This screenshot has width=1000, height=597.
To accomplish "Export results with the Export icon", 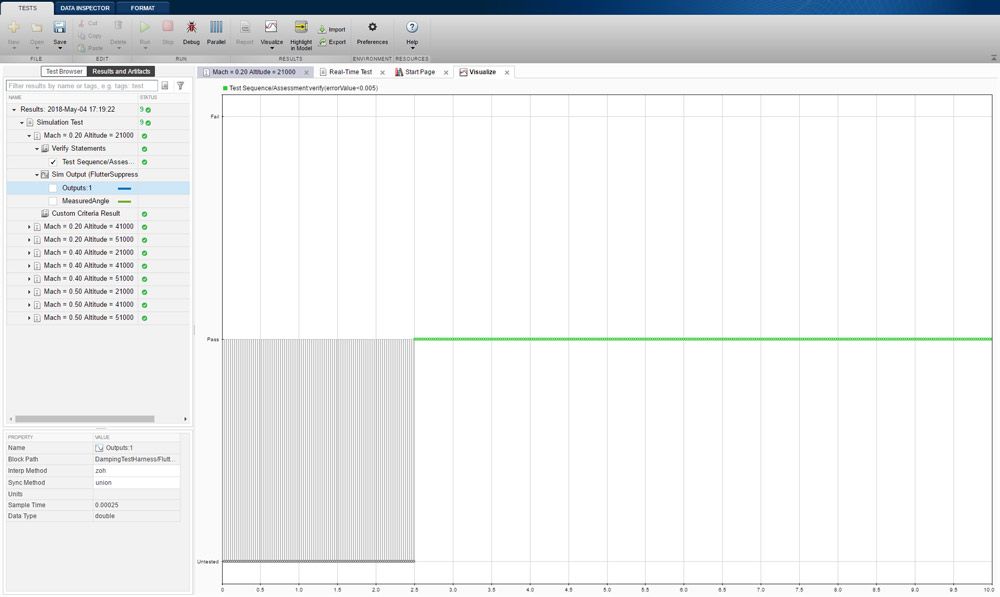I will 330,43.
